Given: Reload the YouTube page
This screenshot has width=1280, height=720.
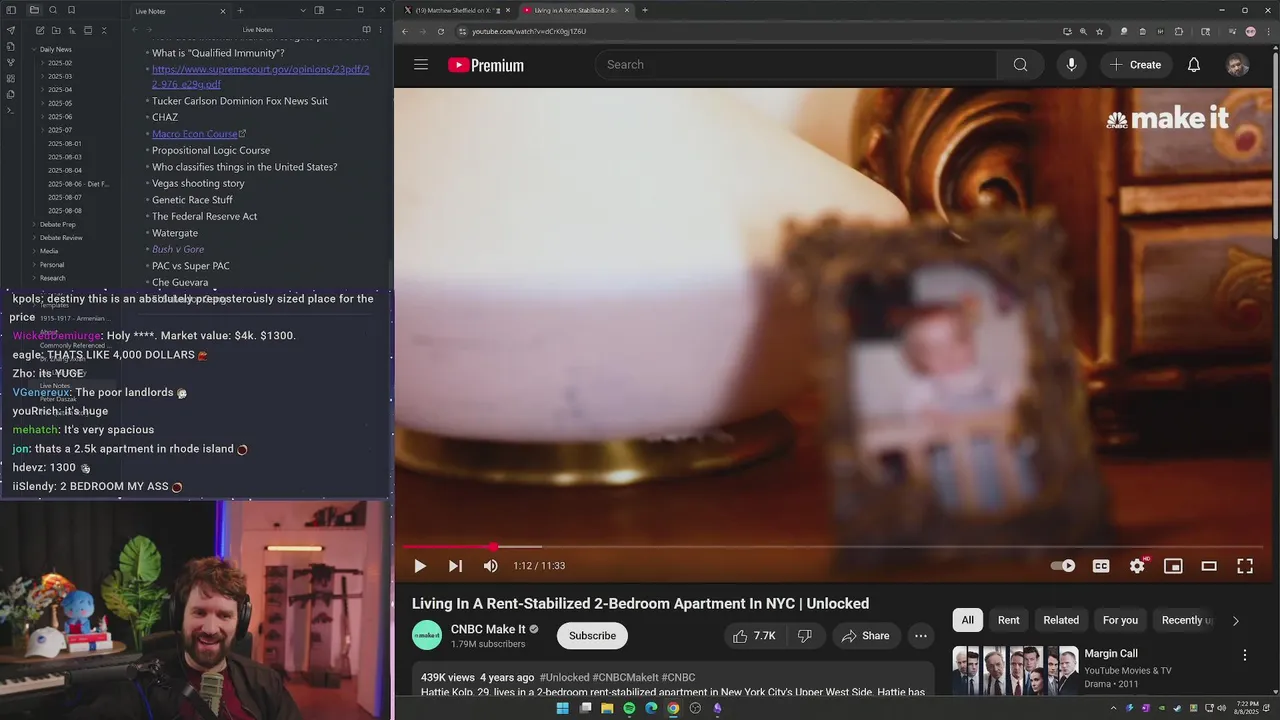Looking at the screenshot, I should pos(441,31).
